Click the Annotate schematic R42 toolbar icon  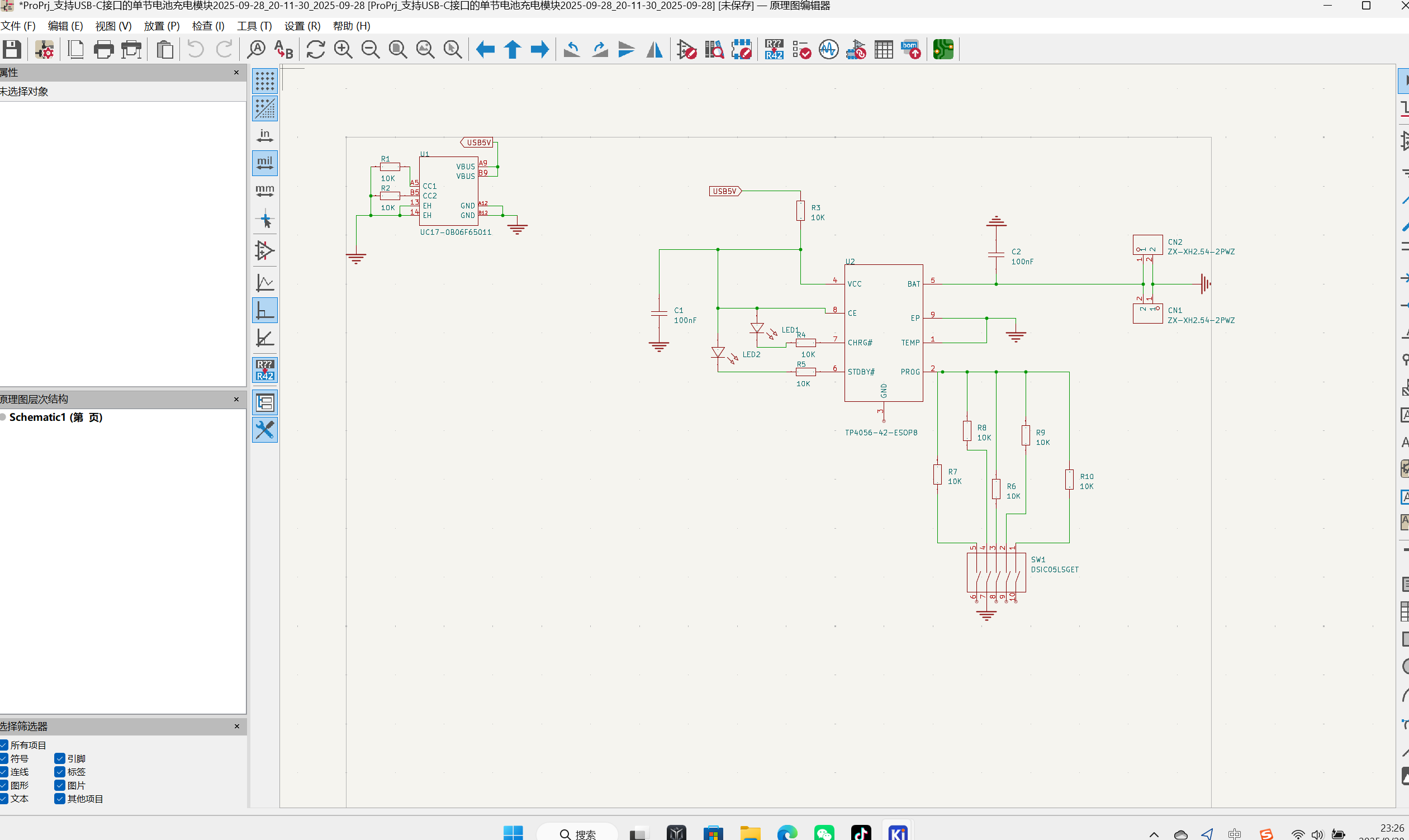point(774,50)
